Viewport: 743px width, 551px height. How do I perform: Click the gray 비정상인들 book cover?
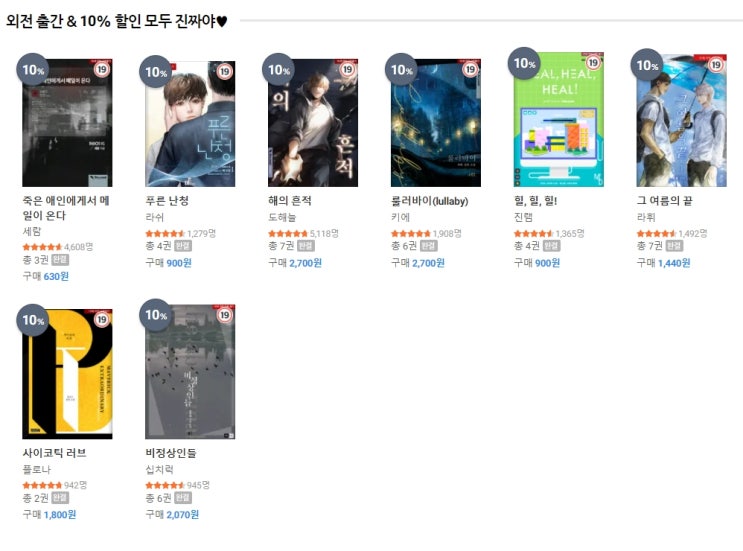[x=190, y=372]
